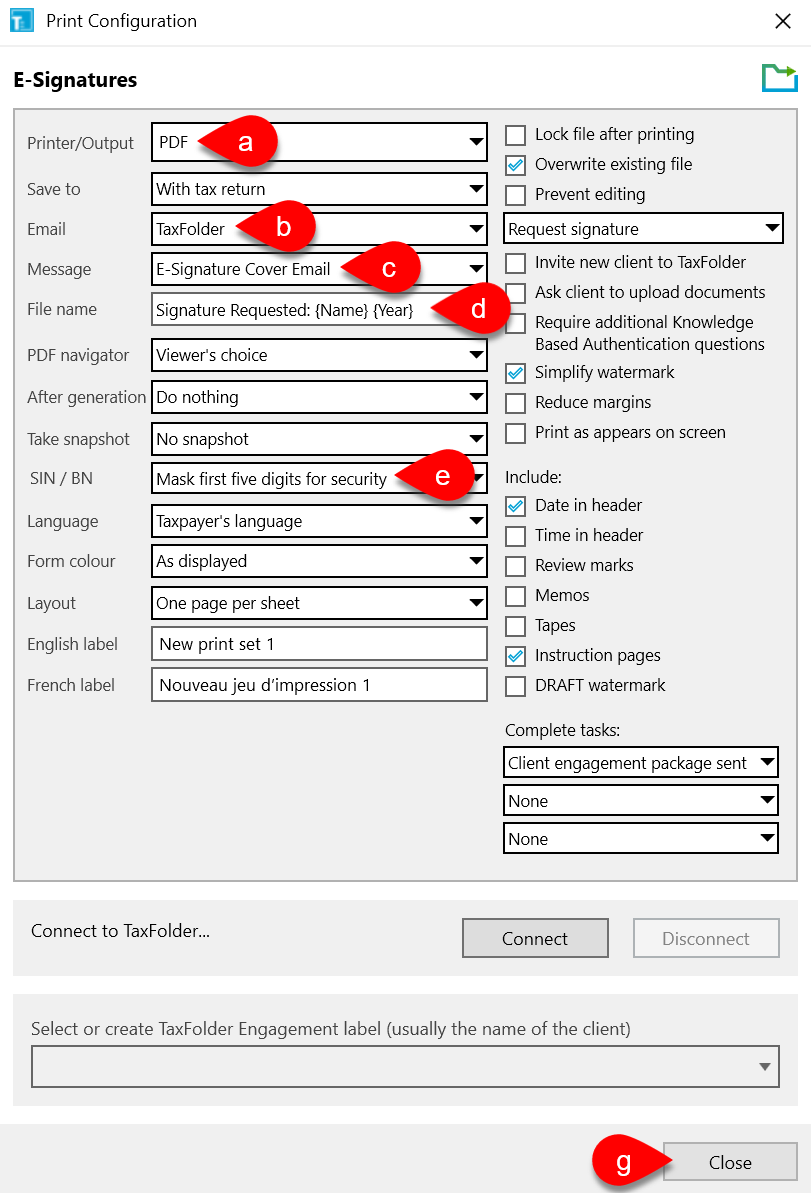The image size is (811, 1193).
Task: Open the PDF navigator dropdown
Action: 320,355
